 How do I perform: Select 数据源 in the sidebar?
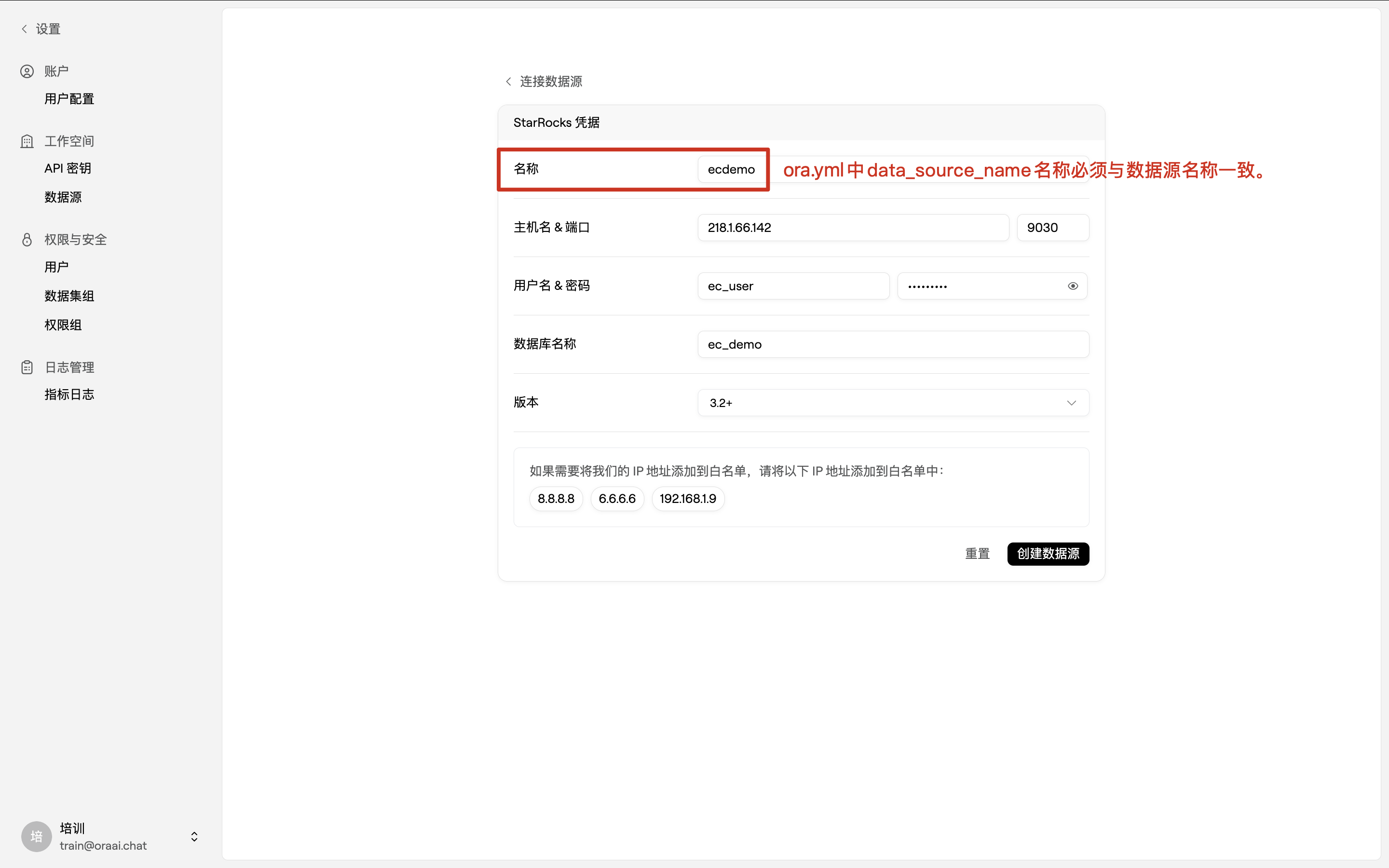point(63,196)
